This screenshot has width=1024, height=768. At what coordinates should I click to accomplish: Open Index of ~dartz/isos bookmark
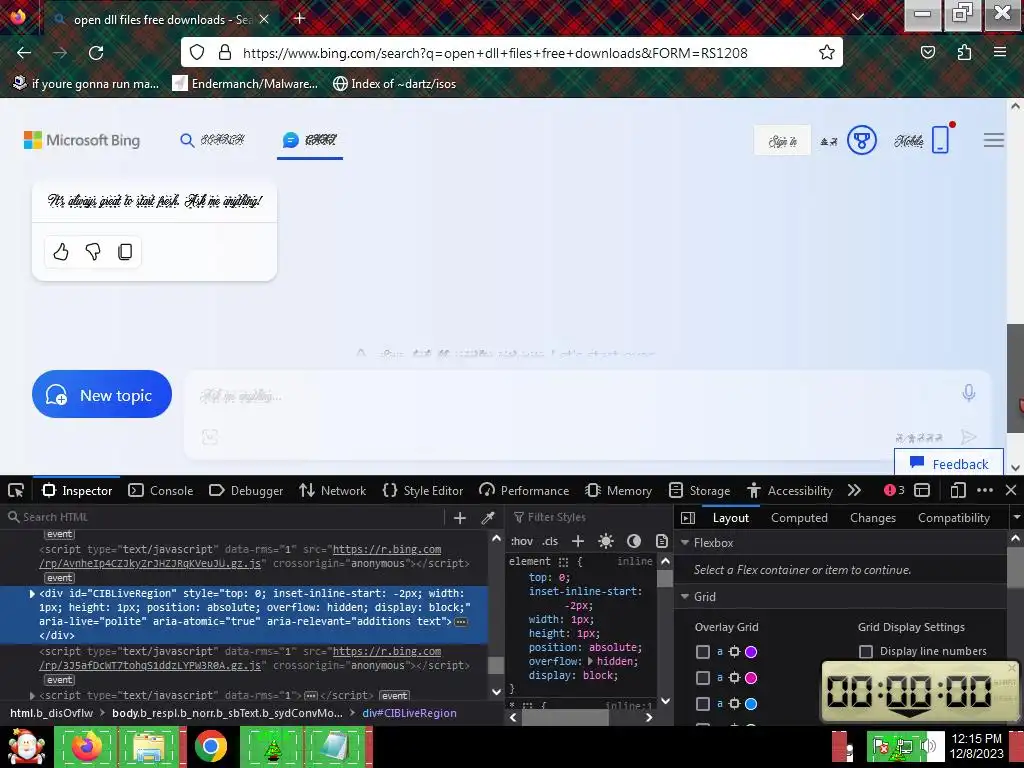[x=394, y=84]
